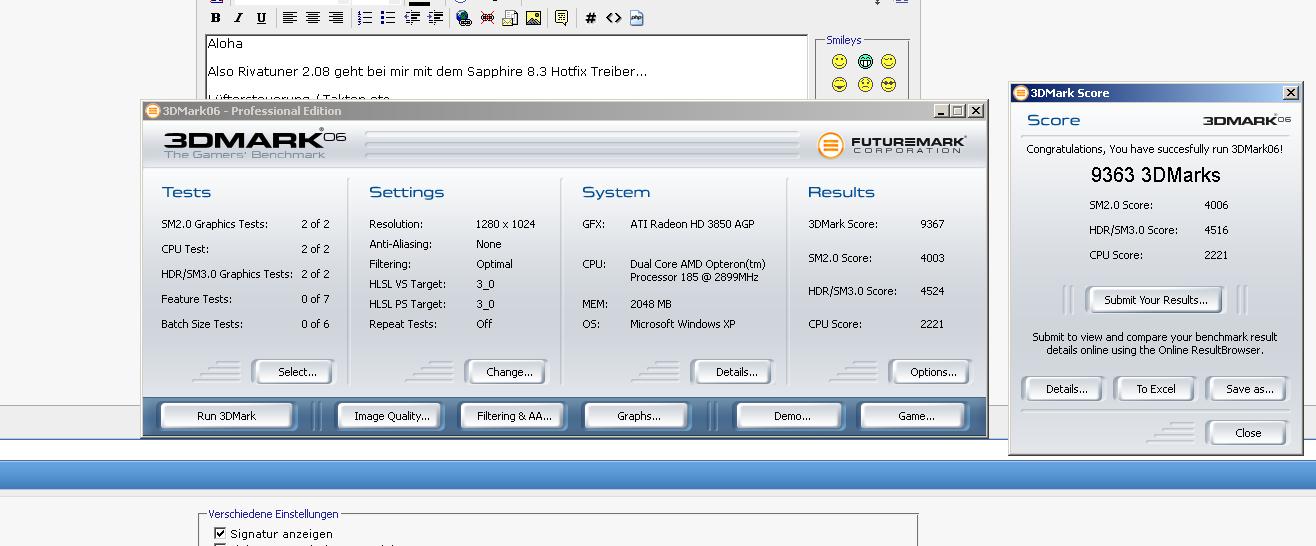Screen dimensions: 1316x546
Task: Insert a numbered list in the editor
Action: pos(365,18)
